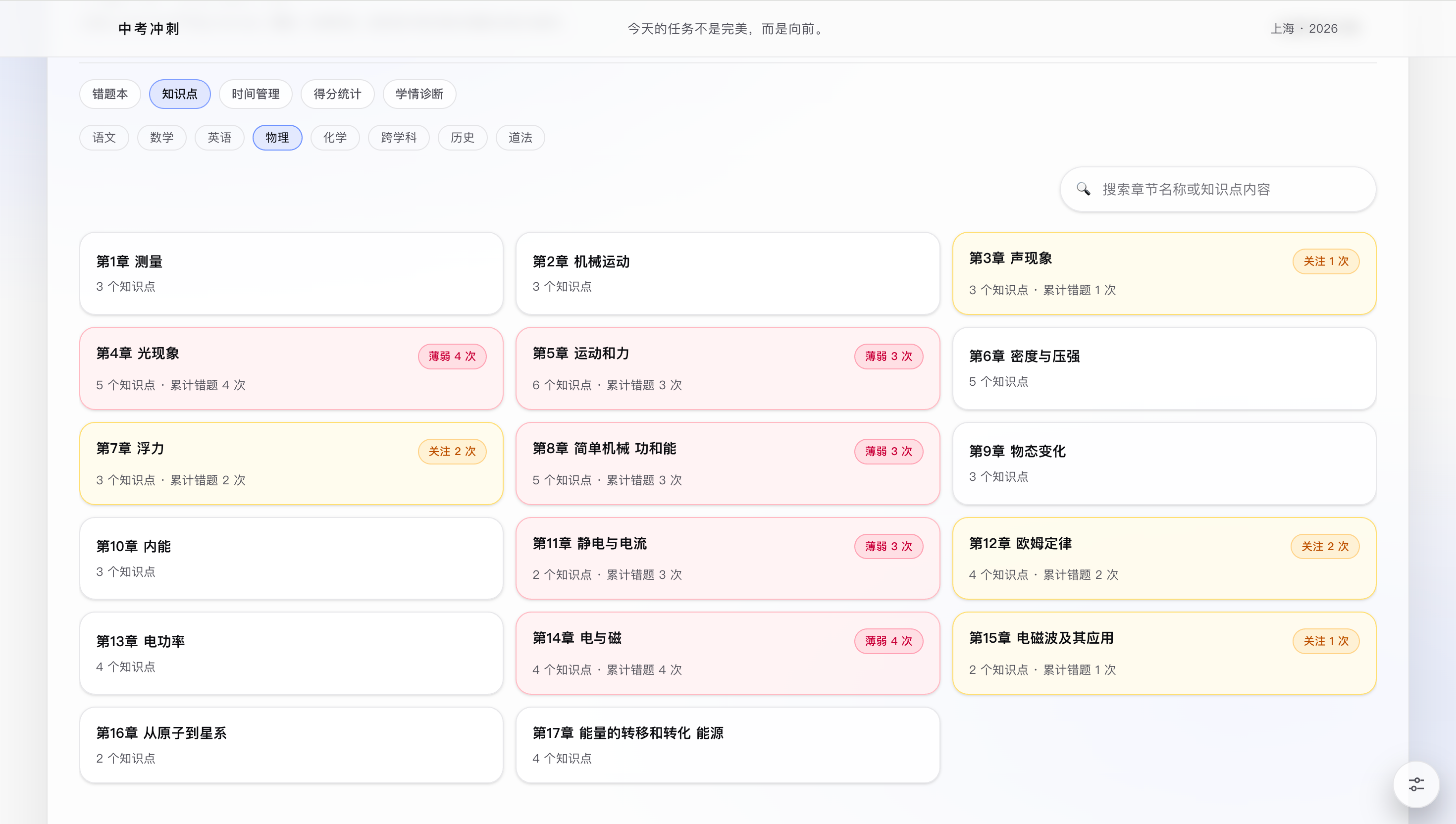The width and height of the screenshot is (1456, 824).
Task: Filter by subject 语文
Action: tap(104, 138)
